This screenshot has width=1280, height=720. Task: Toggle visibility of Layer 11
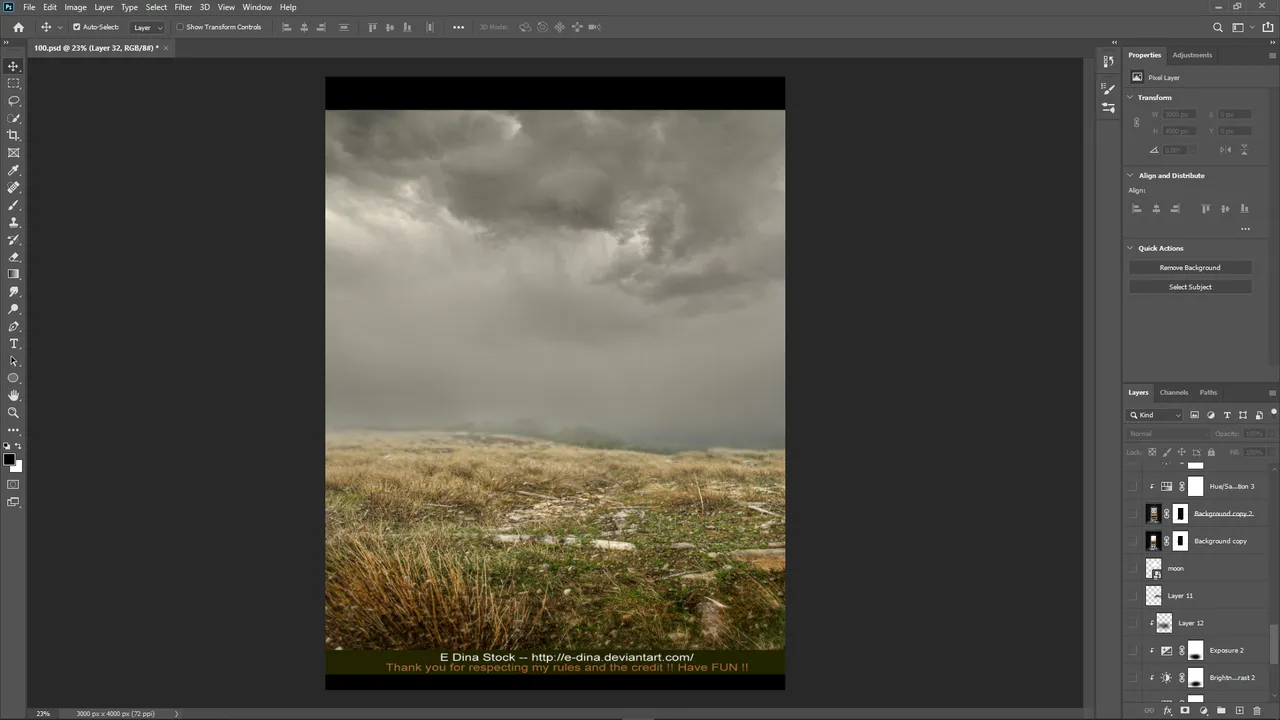[x=1132, y=595]
